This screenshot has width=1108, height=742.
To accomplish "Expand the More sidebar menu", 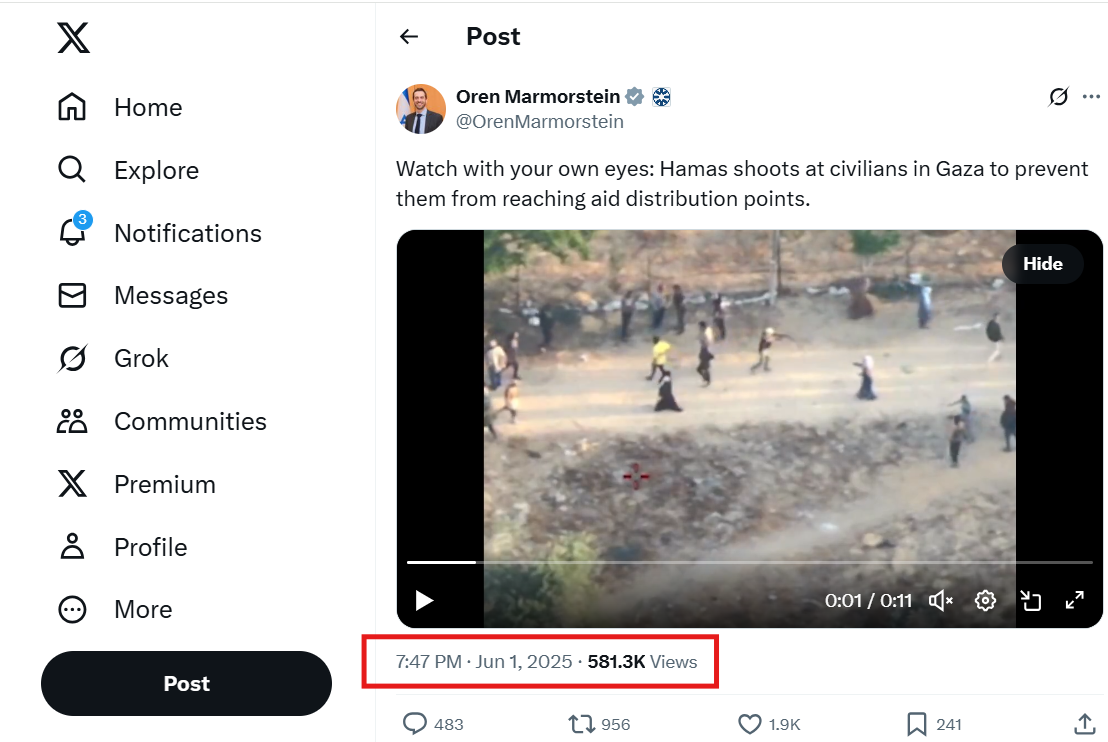I will pyautogui.click(x=143, y=610).
